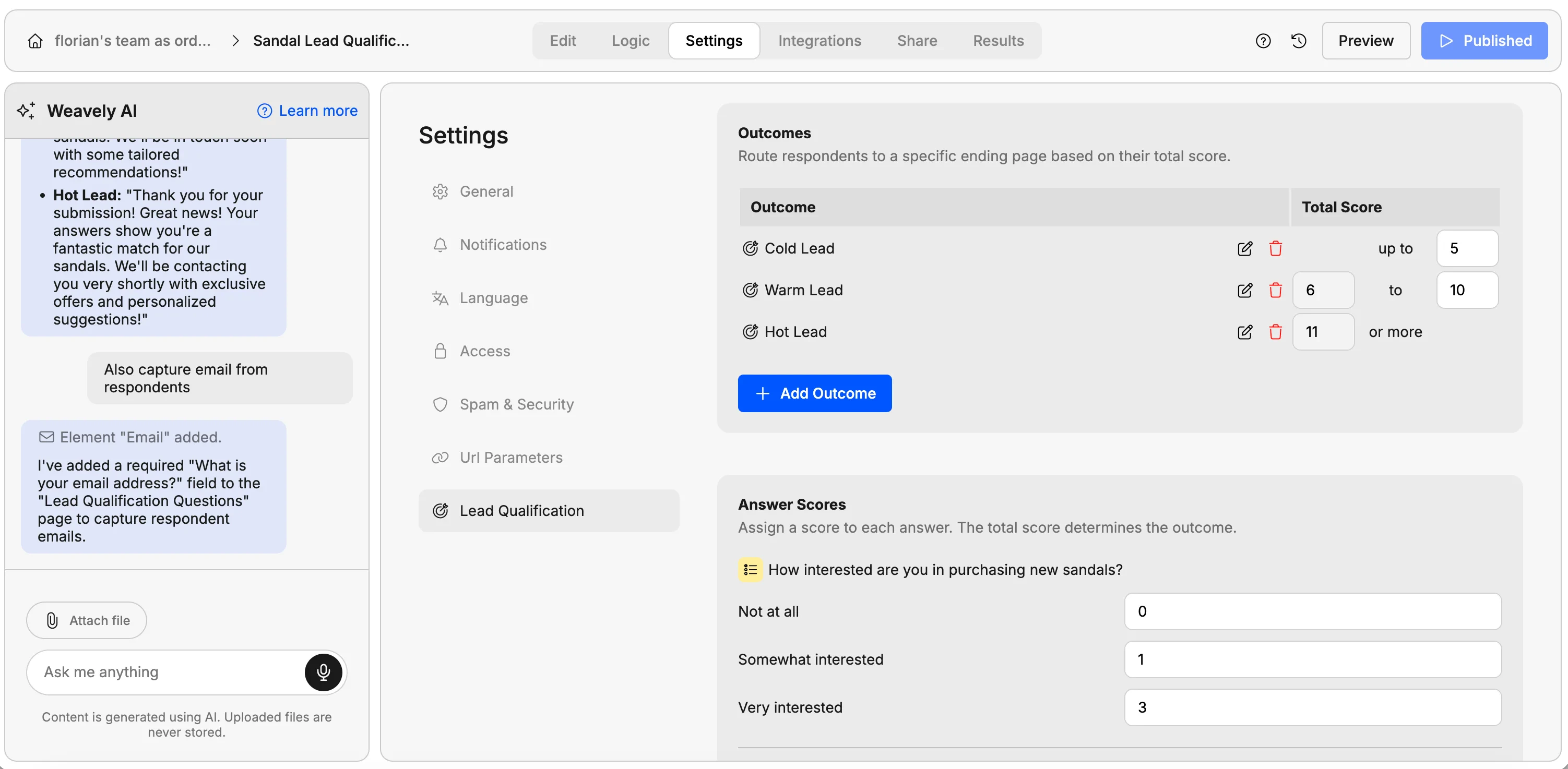
Task: Switch to the Results tab
Action: [x=997, y=41]
